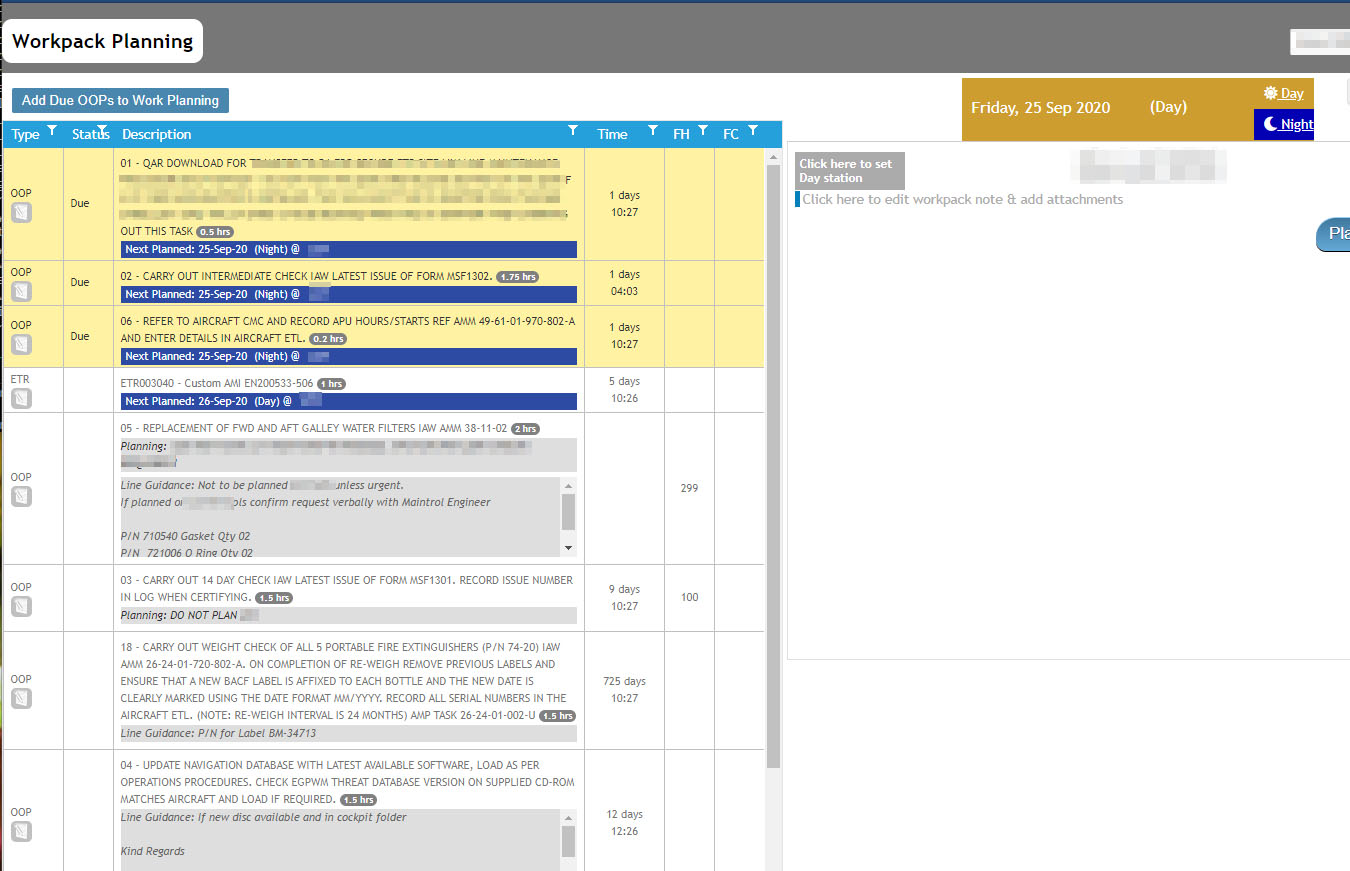Select the 1.5 hrs badge on task 03

tap(273, 598)
